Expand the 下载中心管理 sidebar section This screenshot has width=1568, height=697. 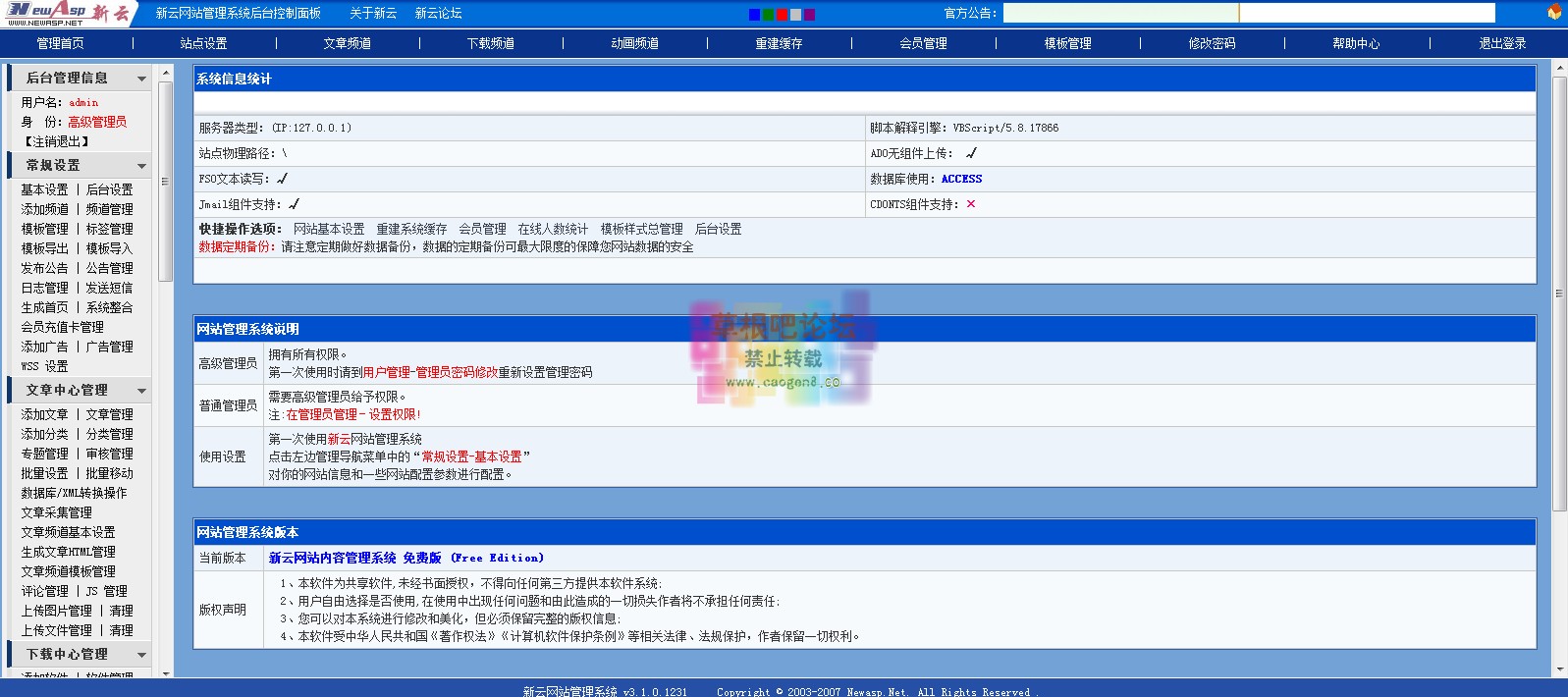(x=141, y=655)
